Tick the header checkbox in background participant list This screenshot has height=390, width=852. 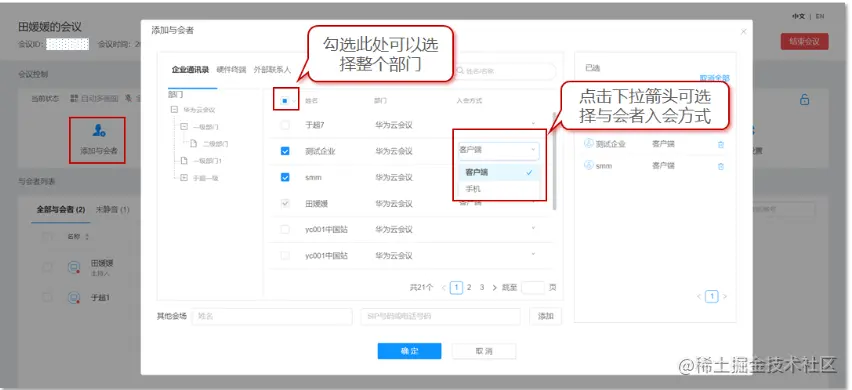tap(48, 237)
